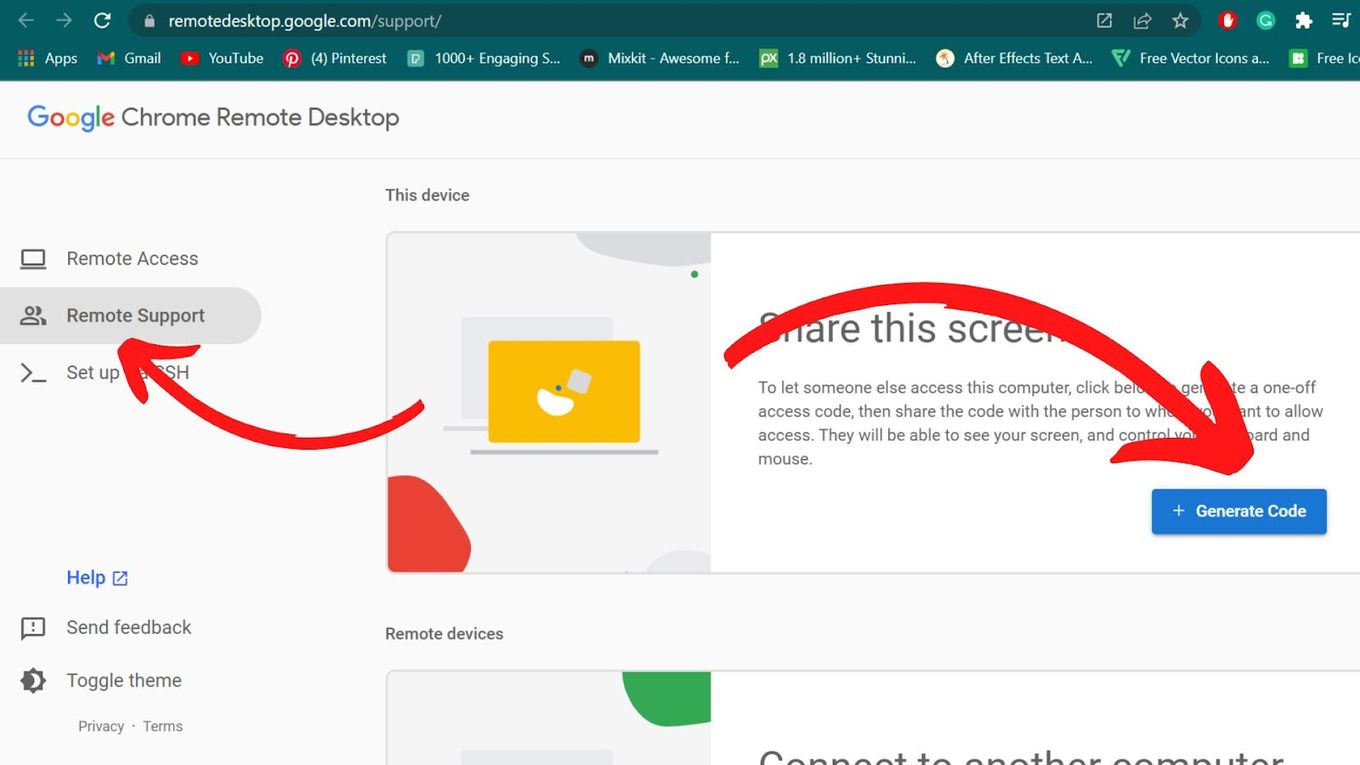Click the open-in-app icon in address bar
The height and width of the screenshot is (765, 1360).
click(1104, 20)
